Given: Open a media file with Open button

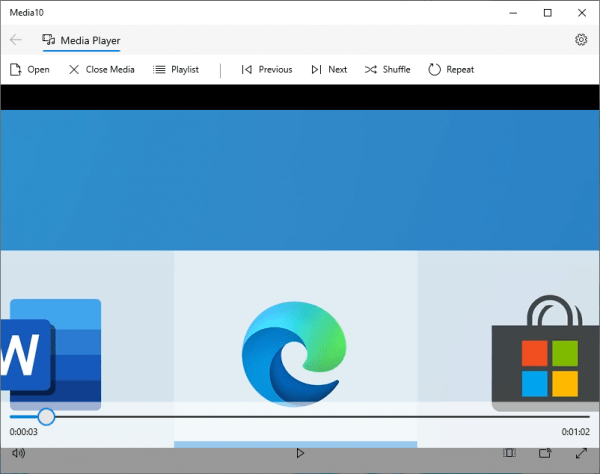Looking at the screenshot, I should (29, 70).
